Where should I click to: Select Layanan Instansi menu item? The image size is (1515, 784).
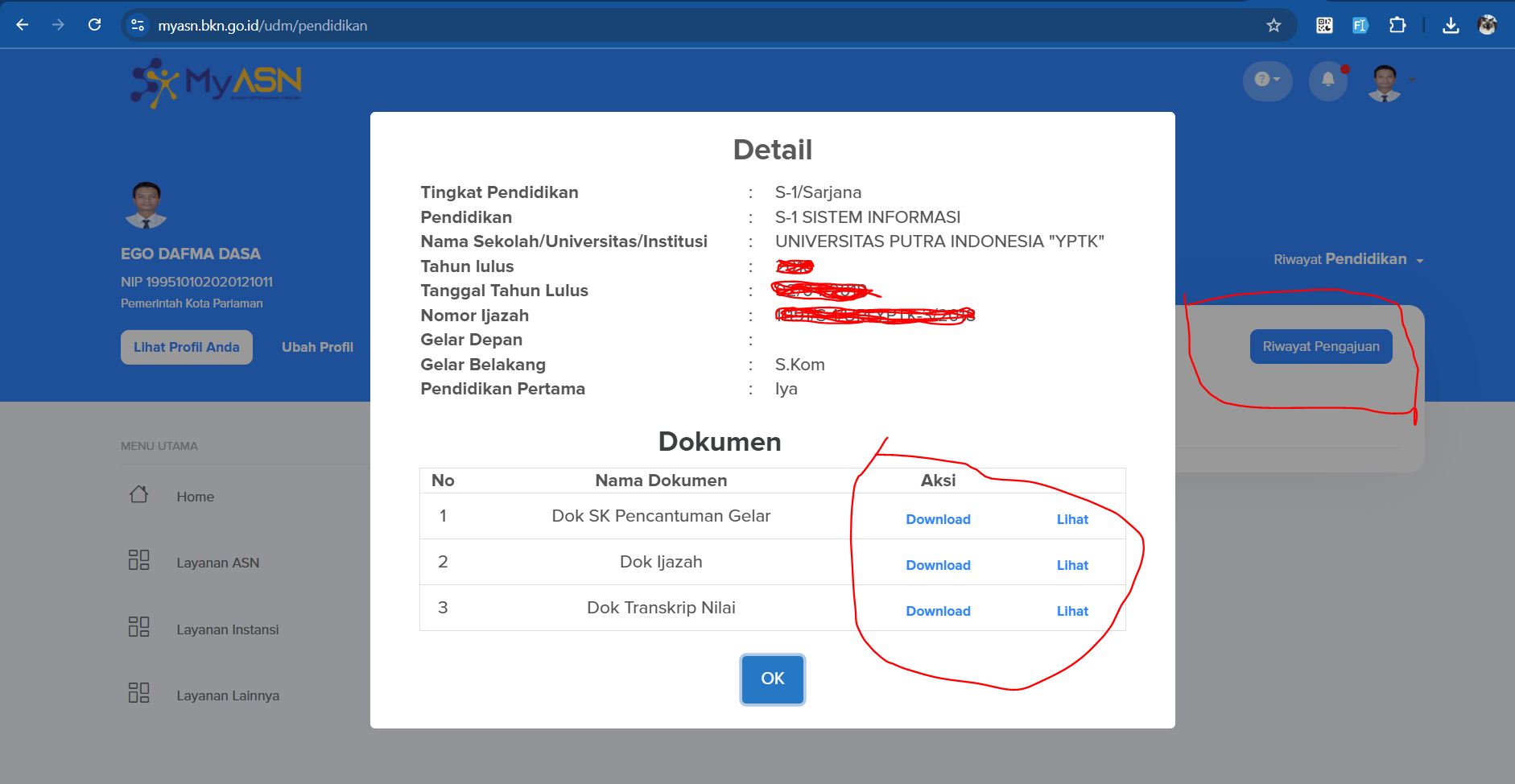227,629
